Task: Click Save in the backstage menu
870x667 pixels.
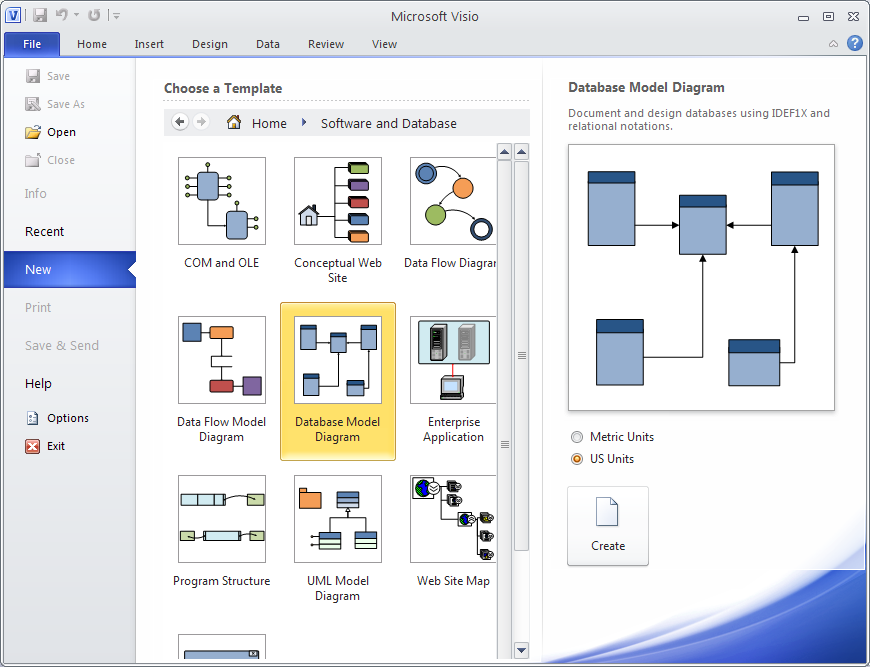Action: pyautogui.click(x=48, y=76)
